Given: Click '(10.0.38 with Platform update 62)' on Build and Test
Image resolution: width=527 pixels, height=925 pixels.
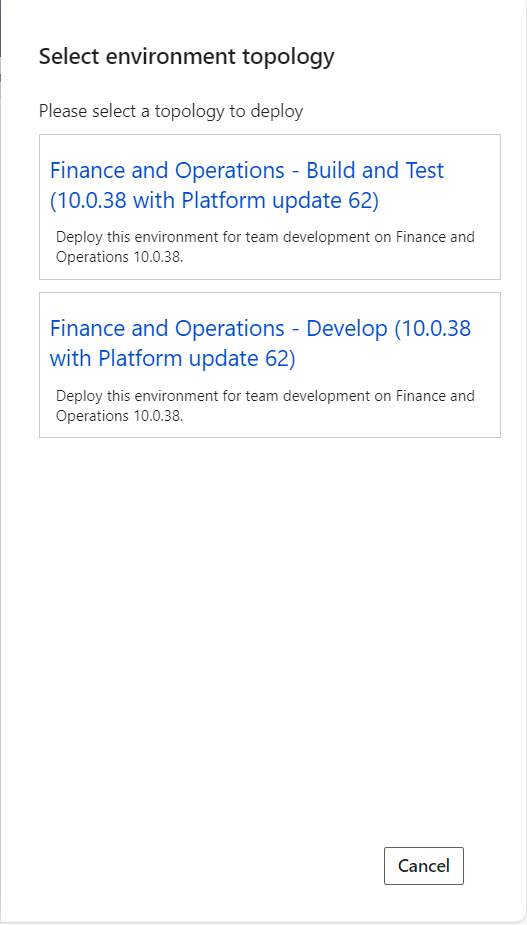Looking at the screenshot, I should [214, 201].
